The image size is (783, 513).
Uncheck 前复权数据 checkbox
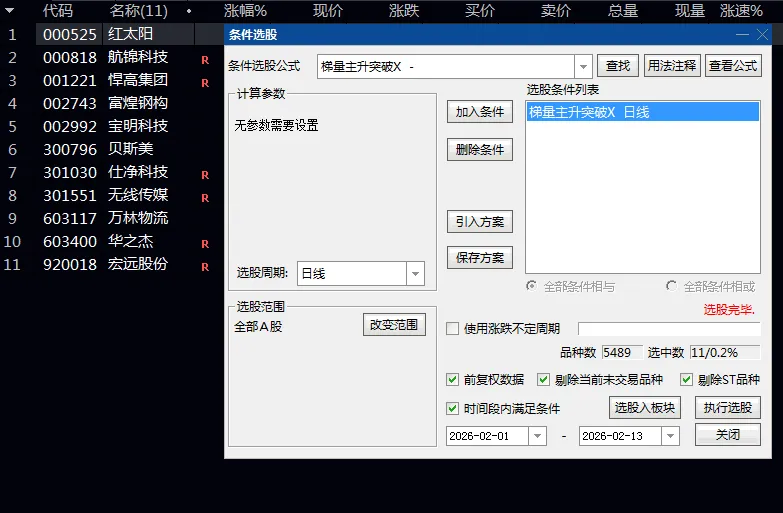coord(452,380)
